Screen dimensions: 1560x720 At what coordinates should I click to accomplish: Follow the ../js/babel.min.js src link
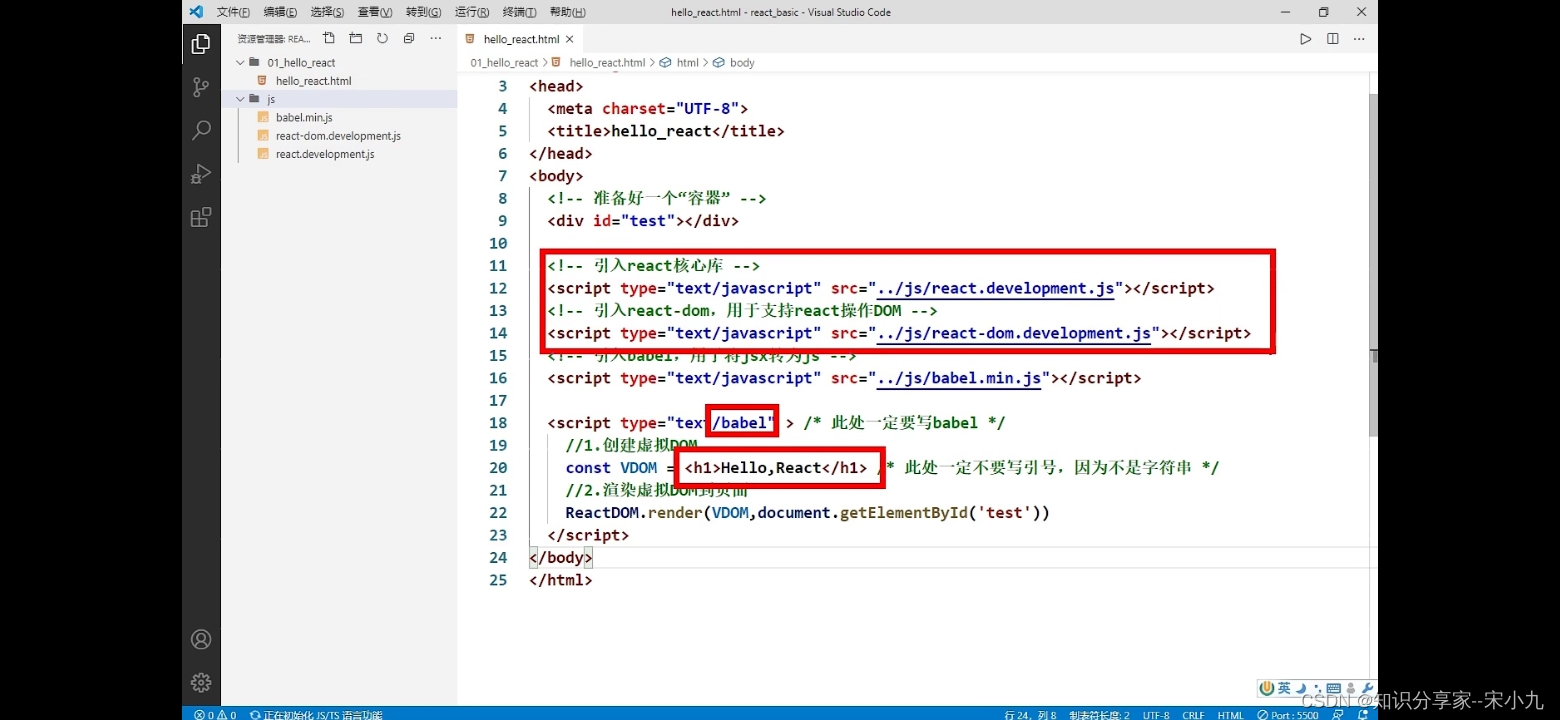coord(959,379)
